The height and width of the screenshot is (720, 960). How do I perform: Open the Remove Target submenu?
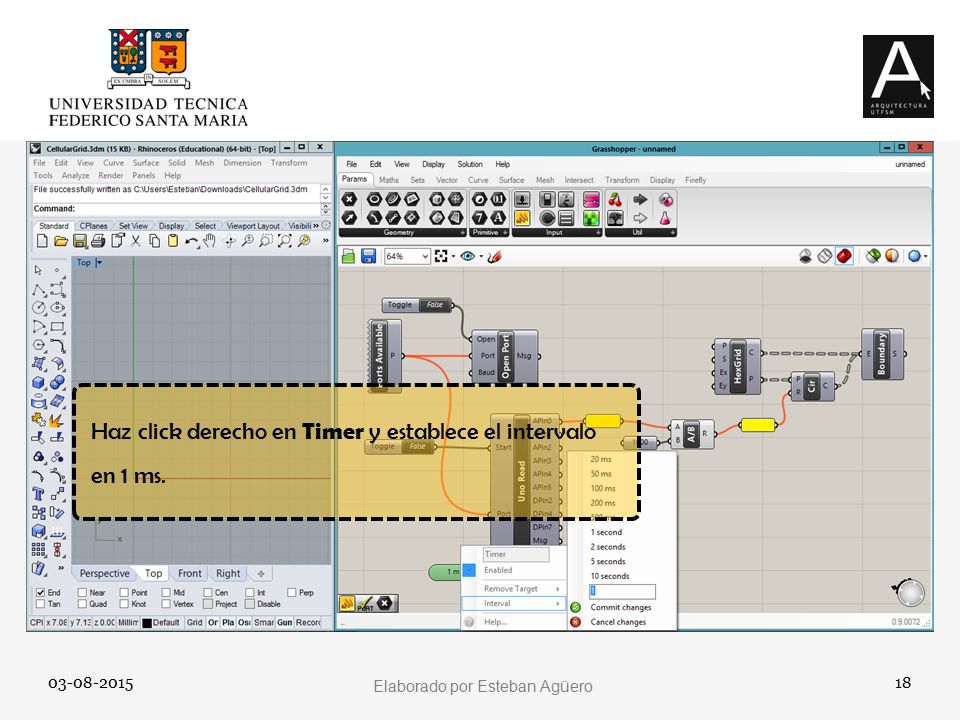(514, 588)
